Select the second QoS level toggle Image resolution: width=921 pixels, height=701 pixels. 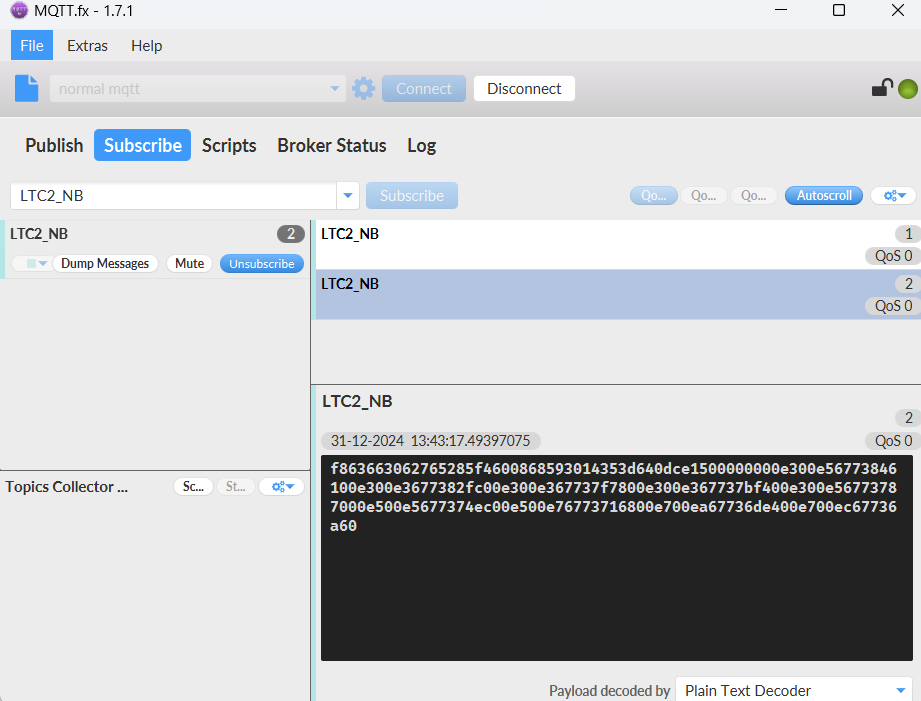click(x=704, y=196)
